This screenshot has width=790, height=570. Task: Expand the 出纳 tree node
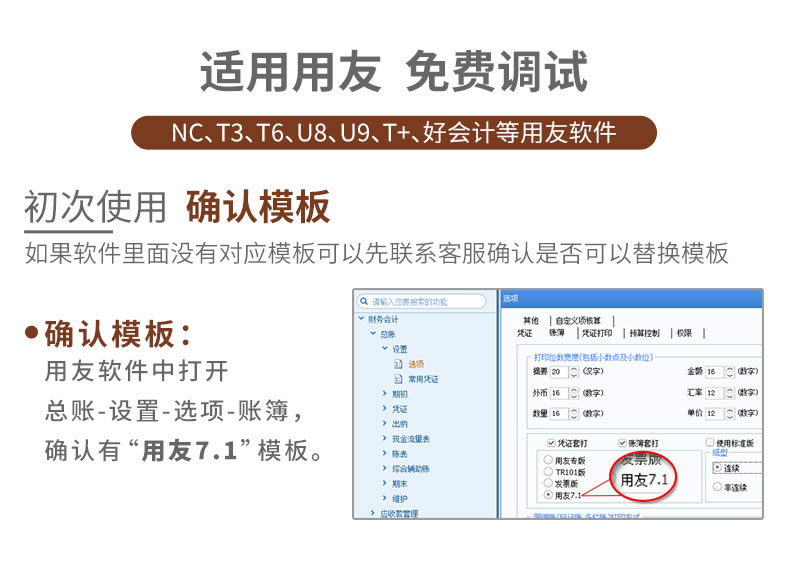pyautogui.click(x=385, y=423)
